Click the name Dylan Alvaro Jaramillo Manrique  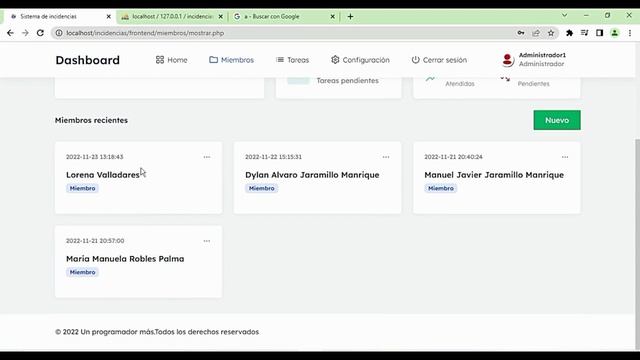pos(312,175)
